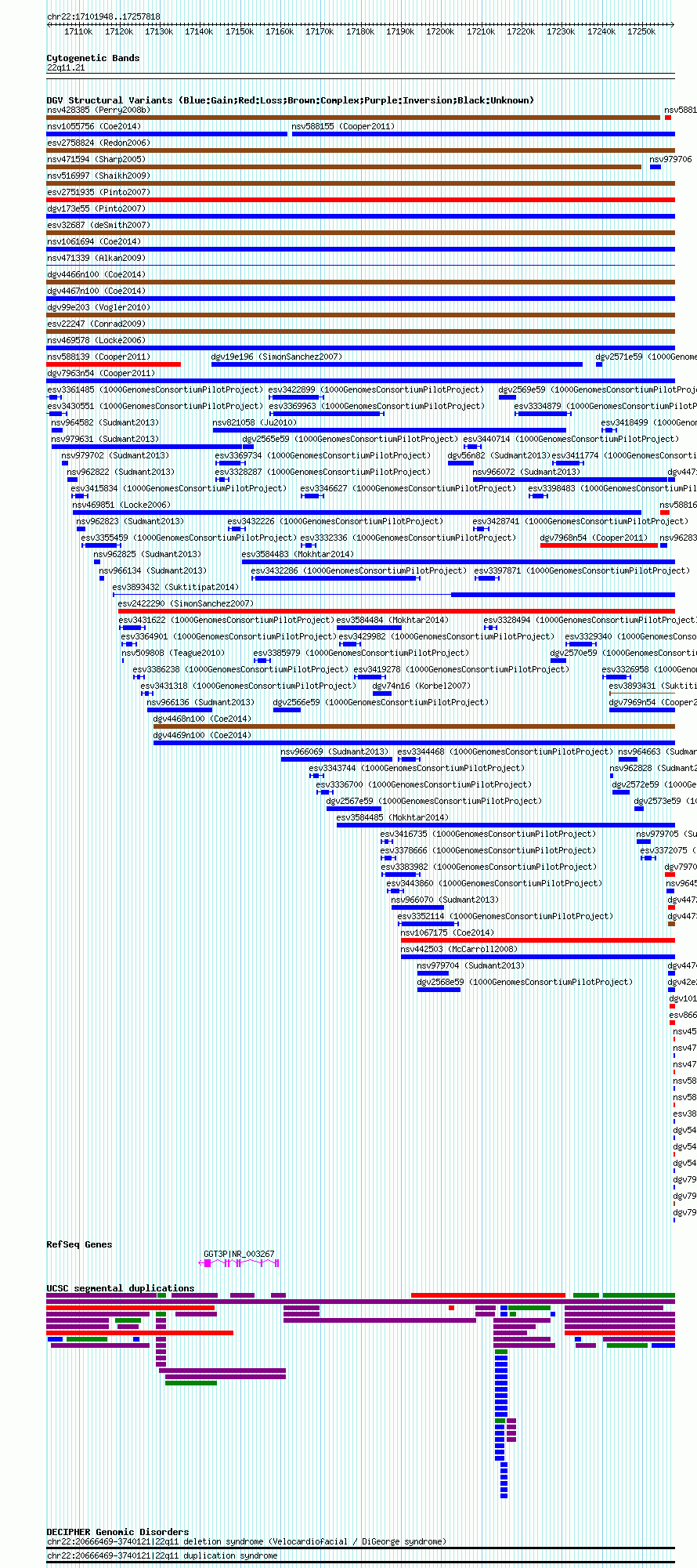Click dgv7963n54 (Cooper2011) label
The height and width of the screenshot is (1568, 697).
pos(101,373)
